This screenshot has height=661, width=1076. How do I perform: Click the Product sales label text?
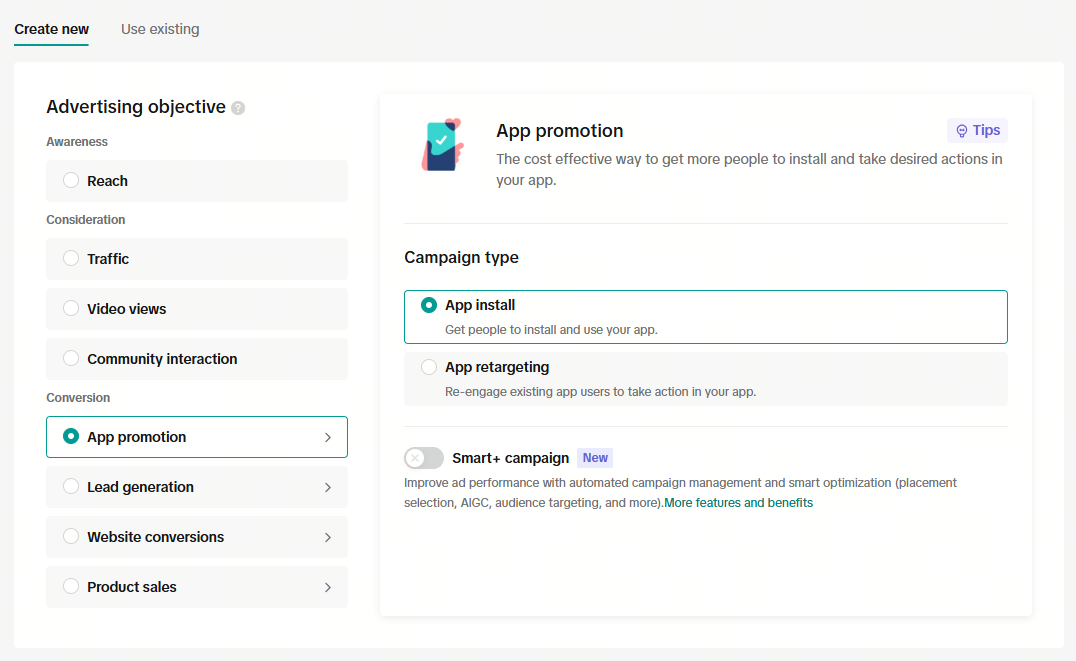(x=132, y=587)
